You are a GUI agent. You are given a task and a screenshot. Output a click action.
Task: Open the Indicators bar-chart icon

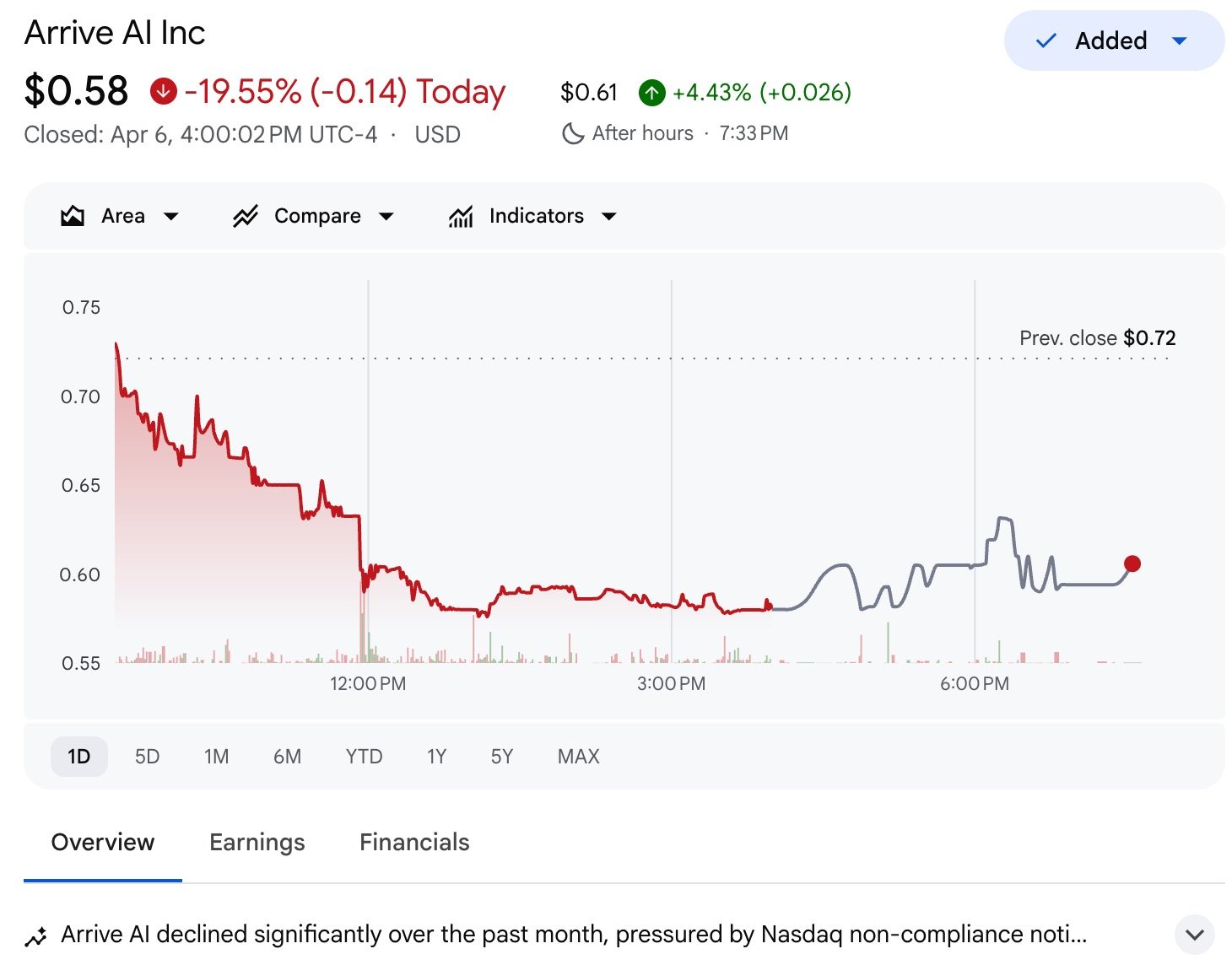[x=460, y=216]
